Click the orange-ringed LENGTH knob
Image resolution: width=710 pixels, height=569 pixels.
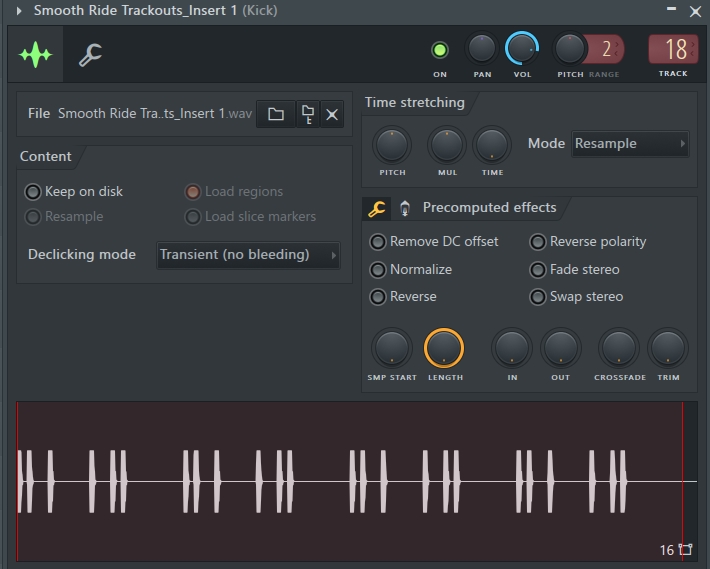click(444, 348)
